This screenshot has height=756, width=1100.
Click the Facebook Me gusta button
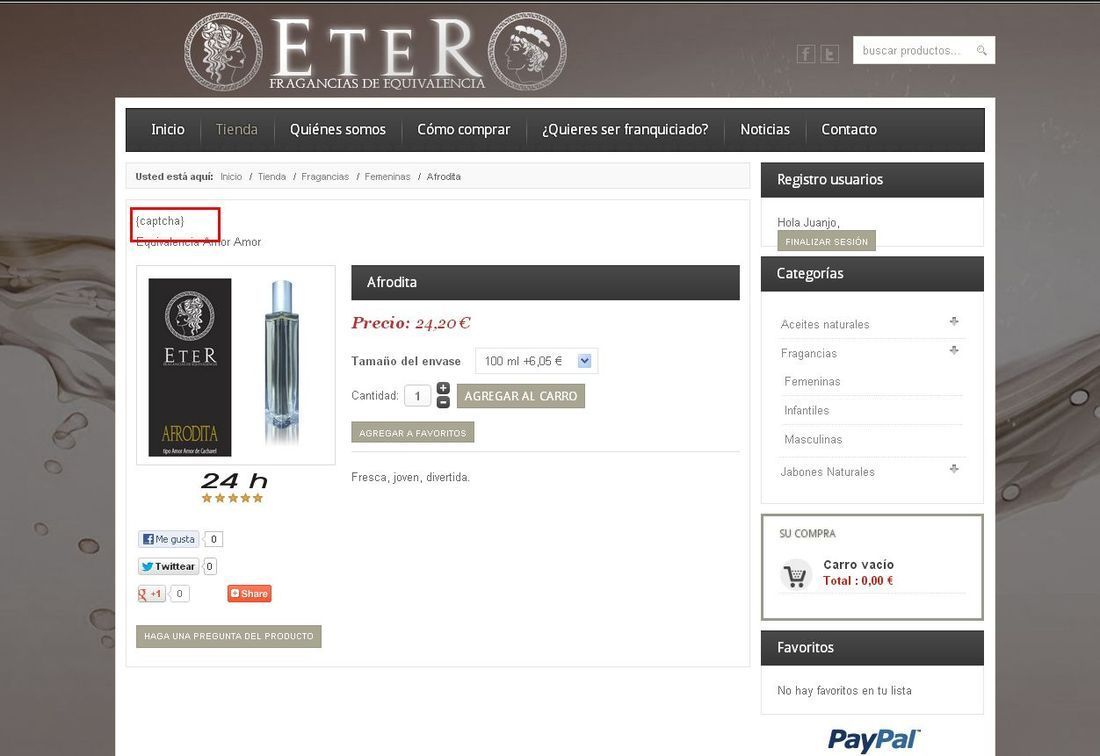click(x=168, y=539)
